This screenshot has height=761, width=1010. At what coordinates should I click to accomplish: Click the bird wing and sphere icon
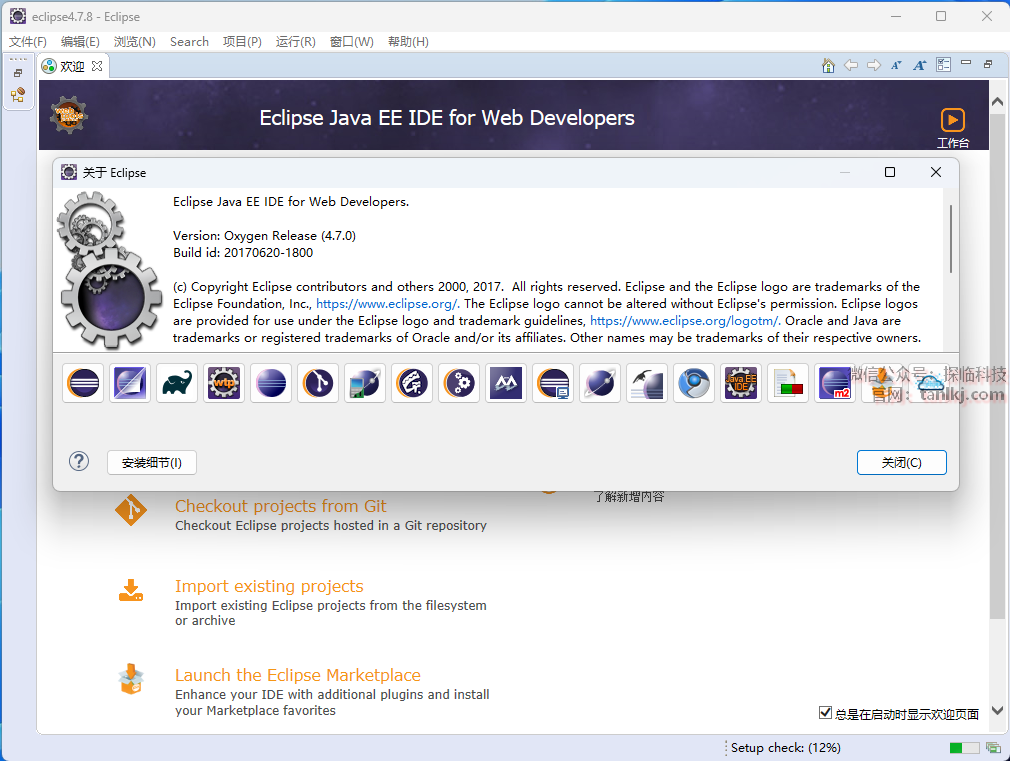point(647,383)
